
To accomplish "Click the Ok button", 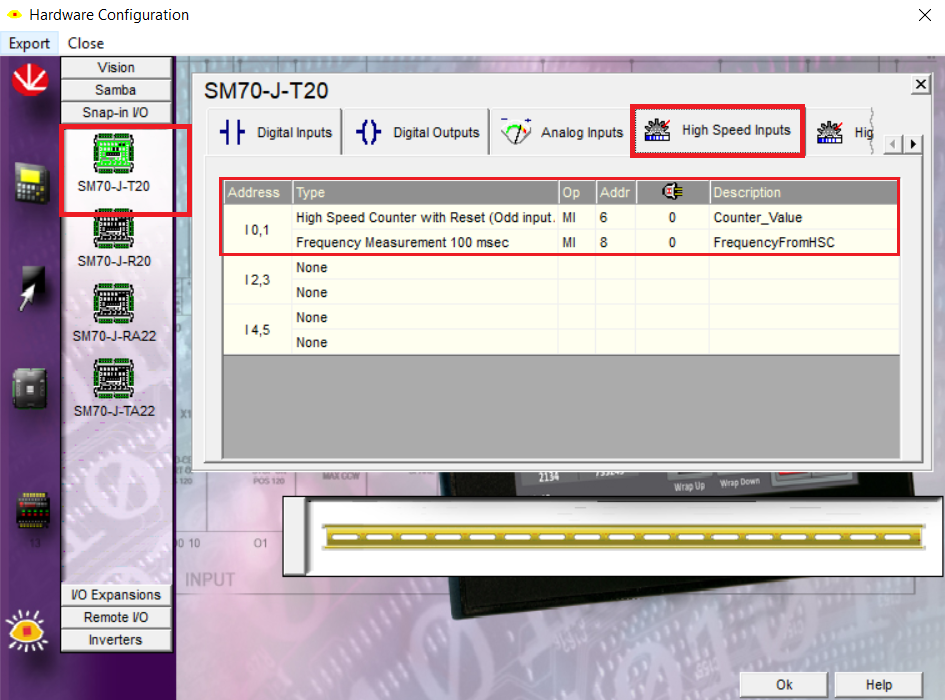I will point(783,684).
